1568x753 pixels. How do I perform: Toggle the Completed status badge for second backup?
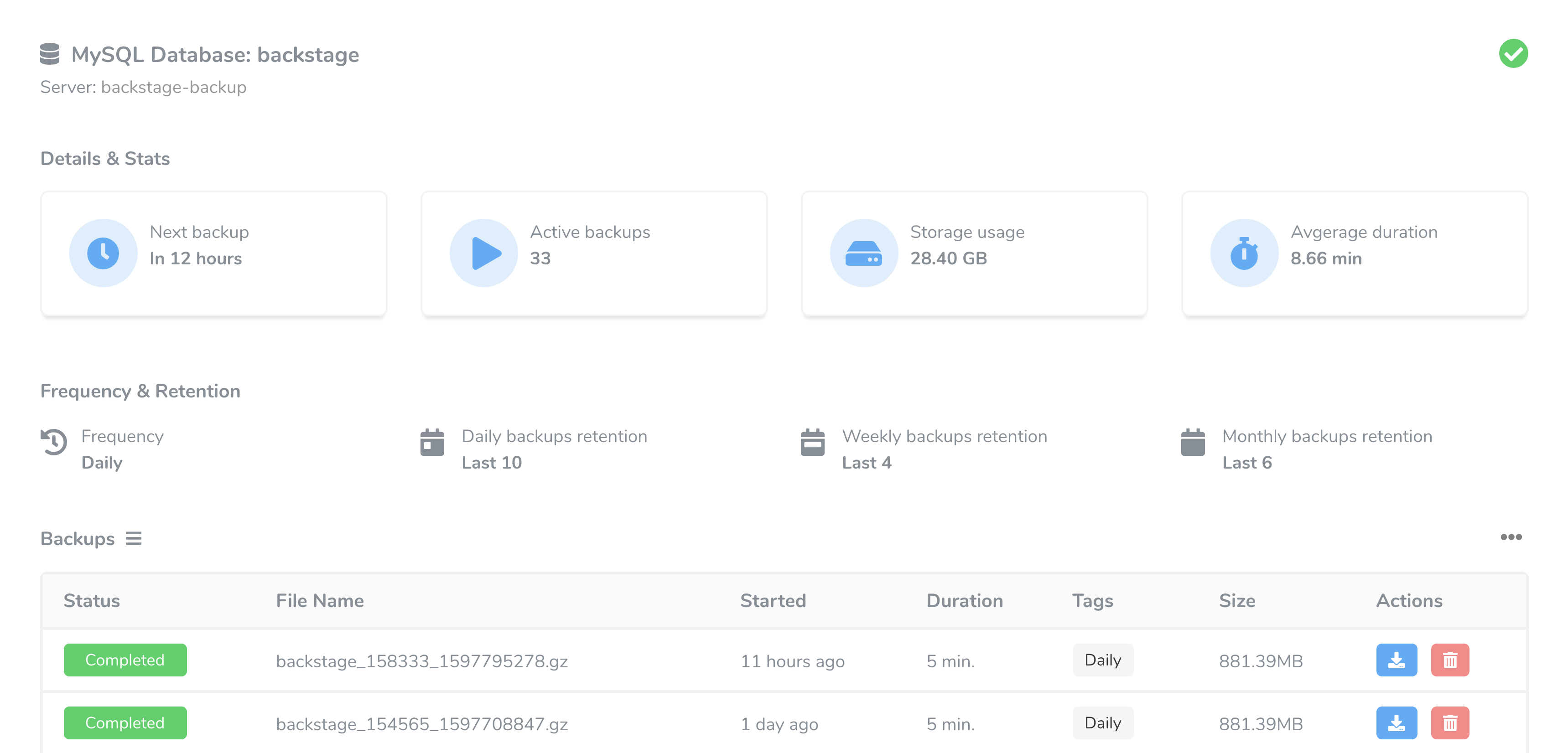(x=124, y=723)
